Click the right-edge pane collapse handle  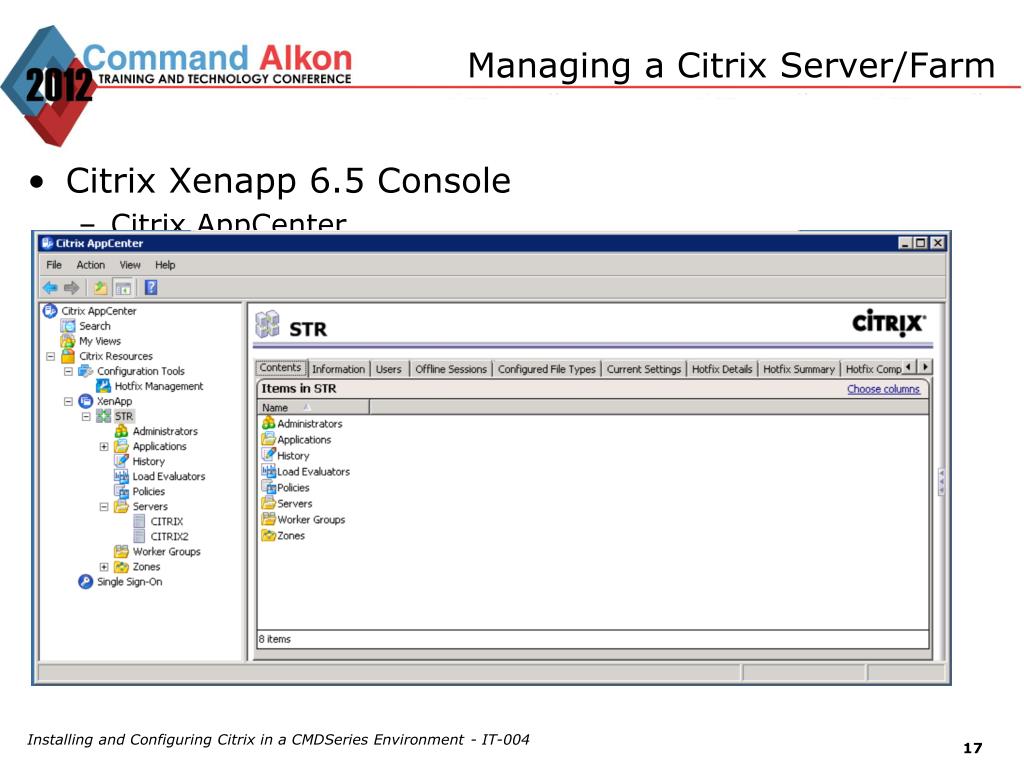(x=941, y=482)
